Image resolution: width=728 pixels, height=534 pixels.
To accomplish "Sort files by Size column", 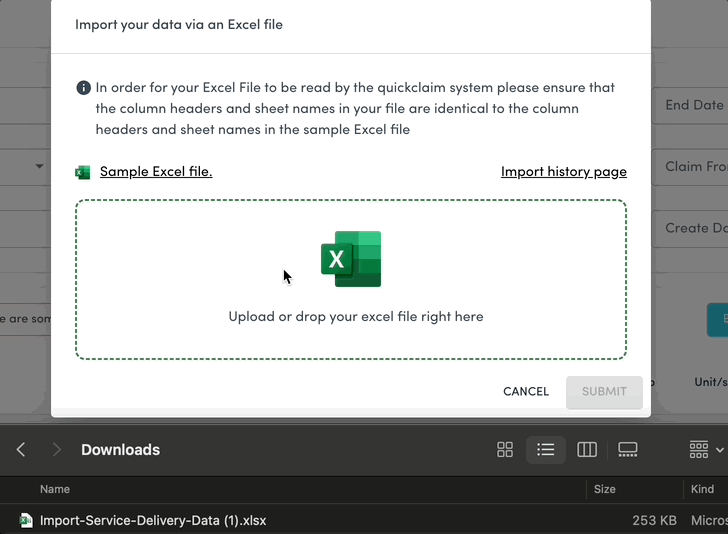I will coord(604,489).
